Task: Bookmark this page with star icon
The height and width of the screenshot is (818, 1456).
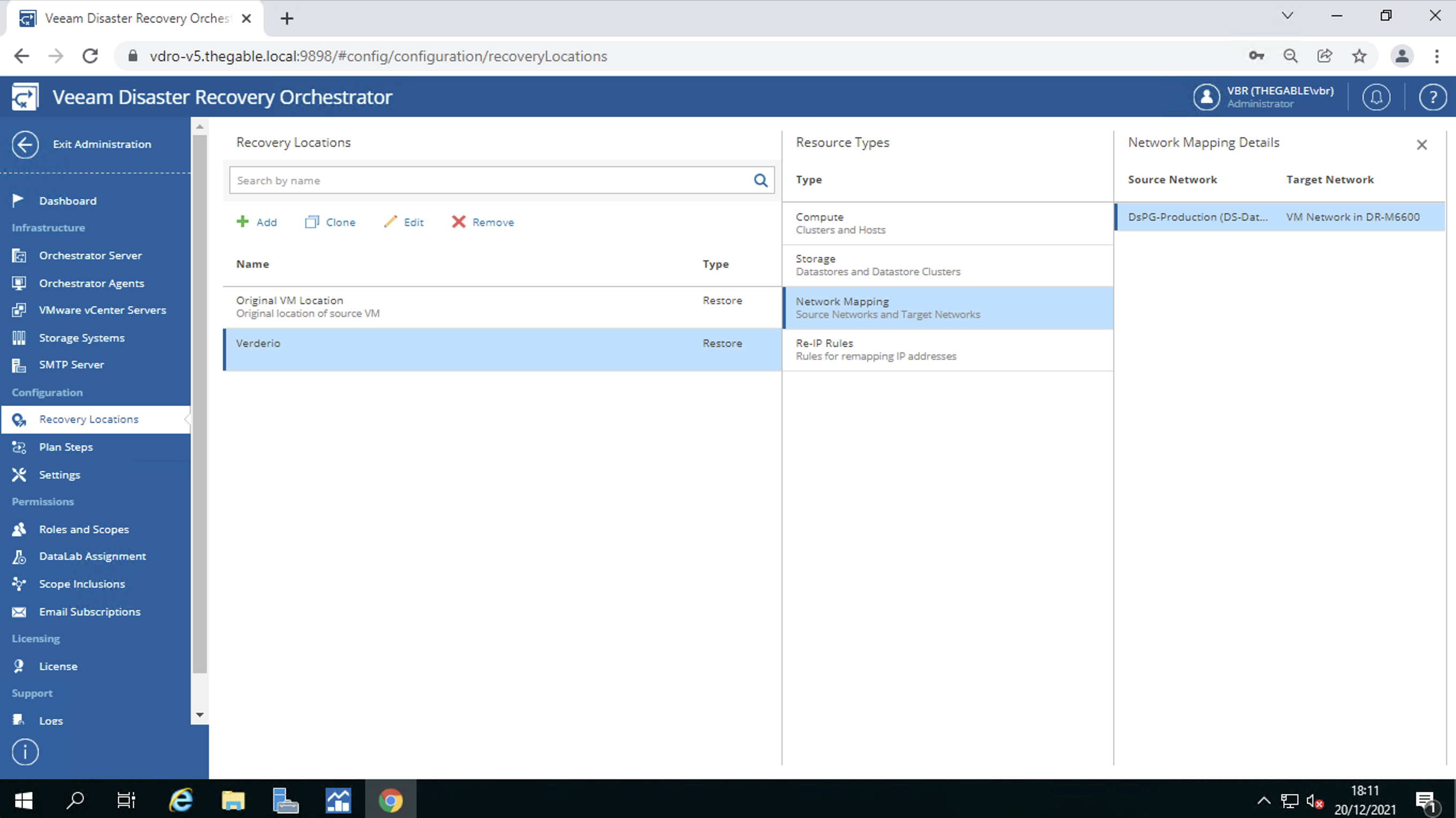Action: pos(1359,56)
